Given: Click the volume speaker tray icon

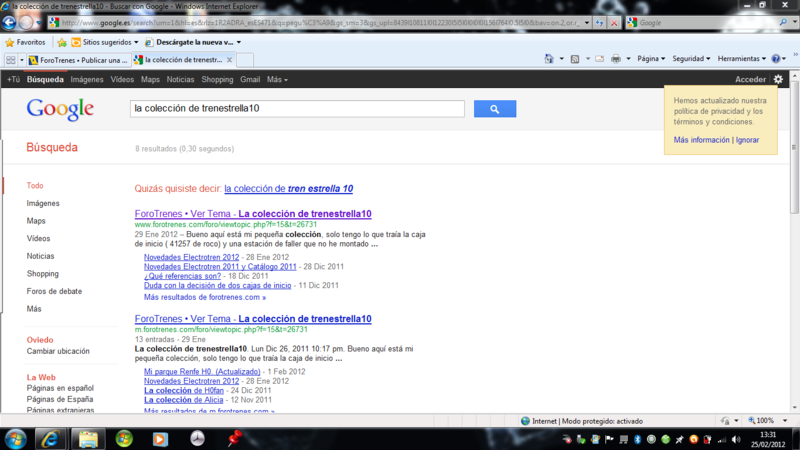Looking at the screenshot, I should click(735, 439).
